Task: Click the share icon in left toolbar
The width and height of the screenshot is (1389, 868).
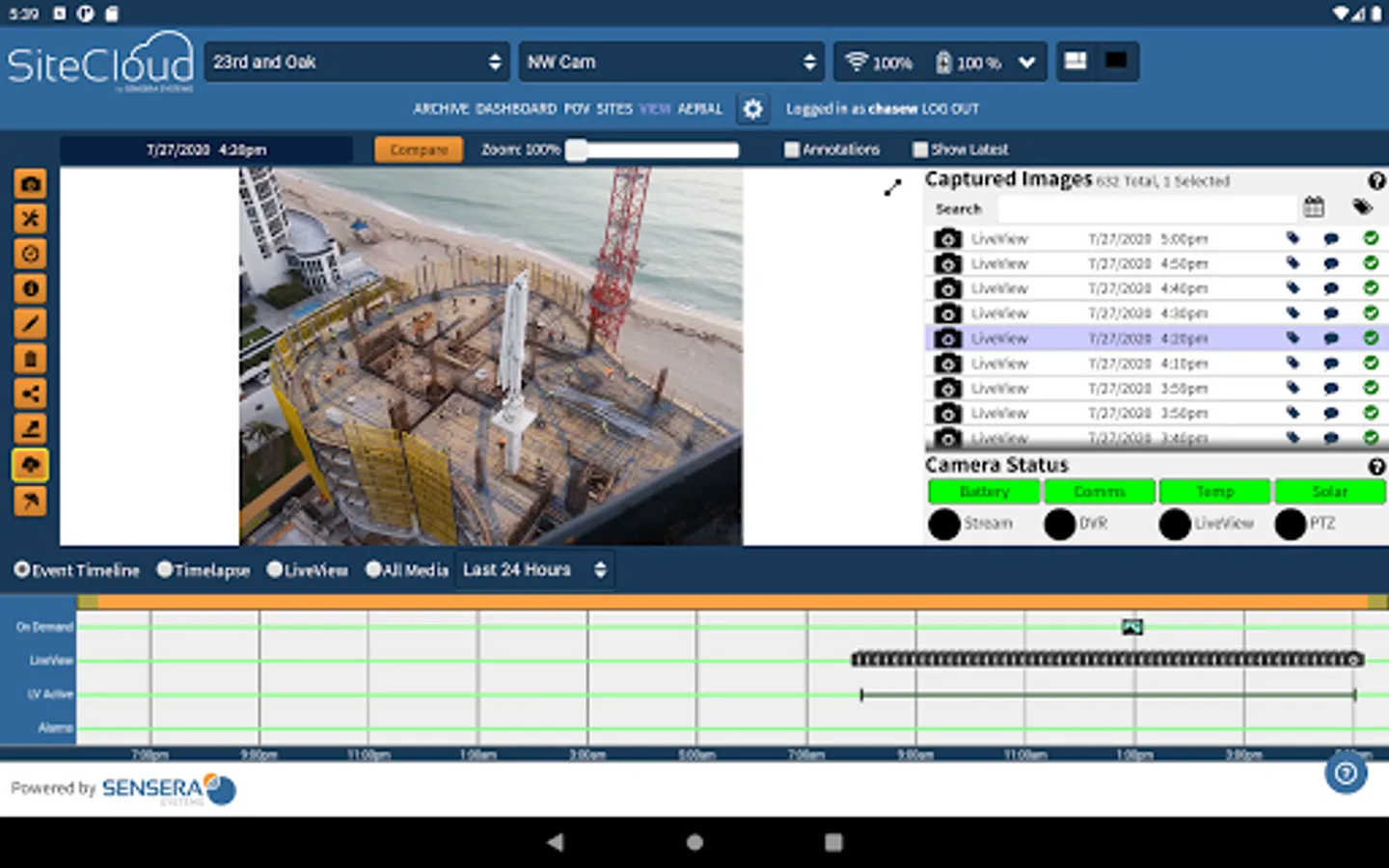Action: pyautogui.click(x=30, y=393)
